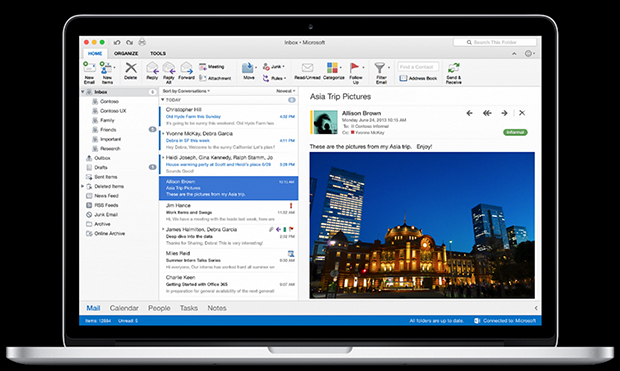Create a New Email from the ribbon
This screenshot has height=371, width=620.
click(89, 72)
